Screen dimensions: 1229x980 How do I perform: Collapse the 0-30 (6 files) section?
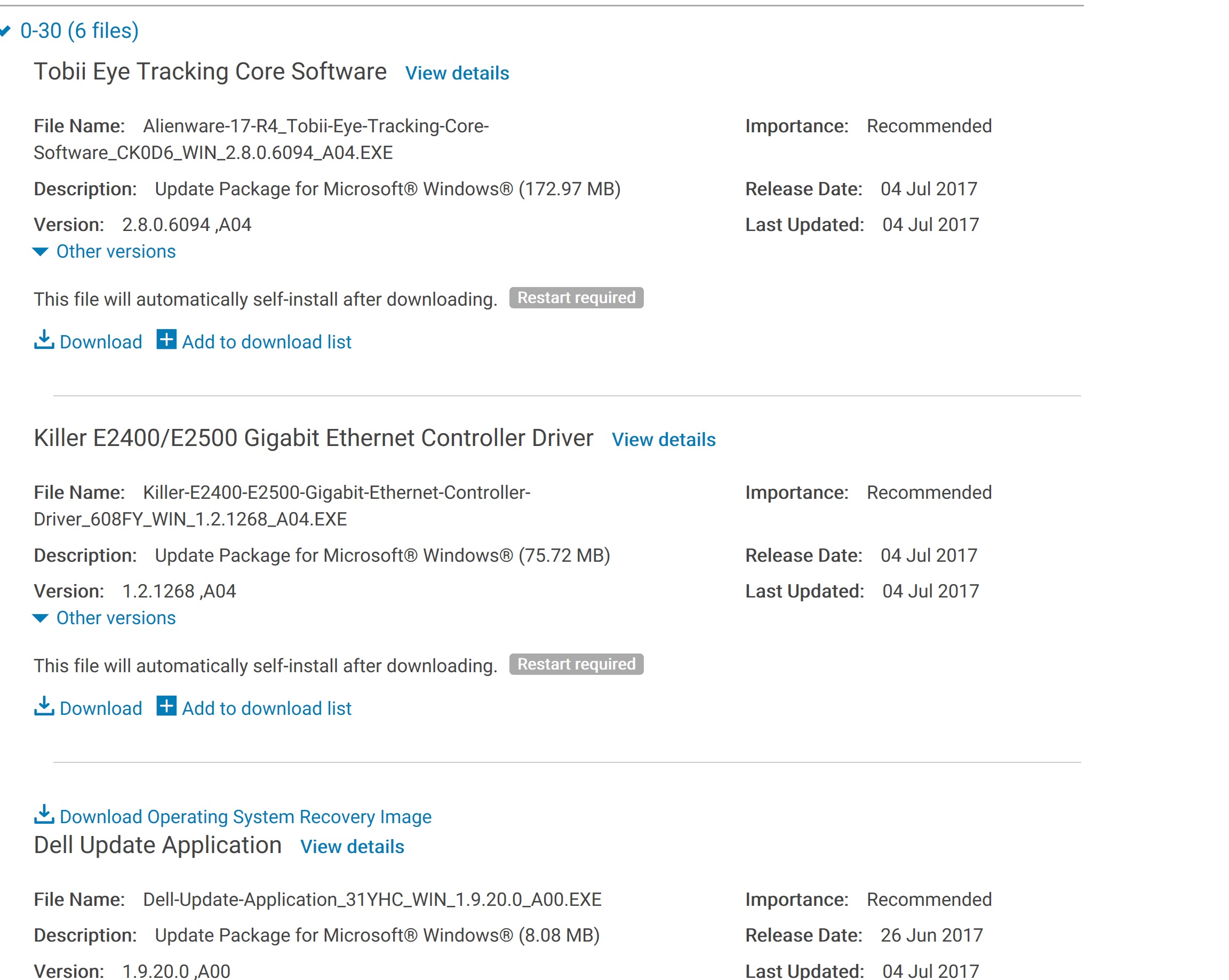[79, 31]
